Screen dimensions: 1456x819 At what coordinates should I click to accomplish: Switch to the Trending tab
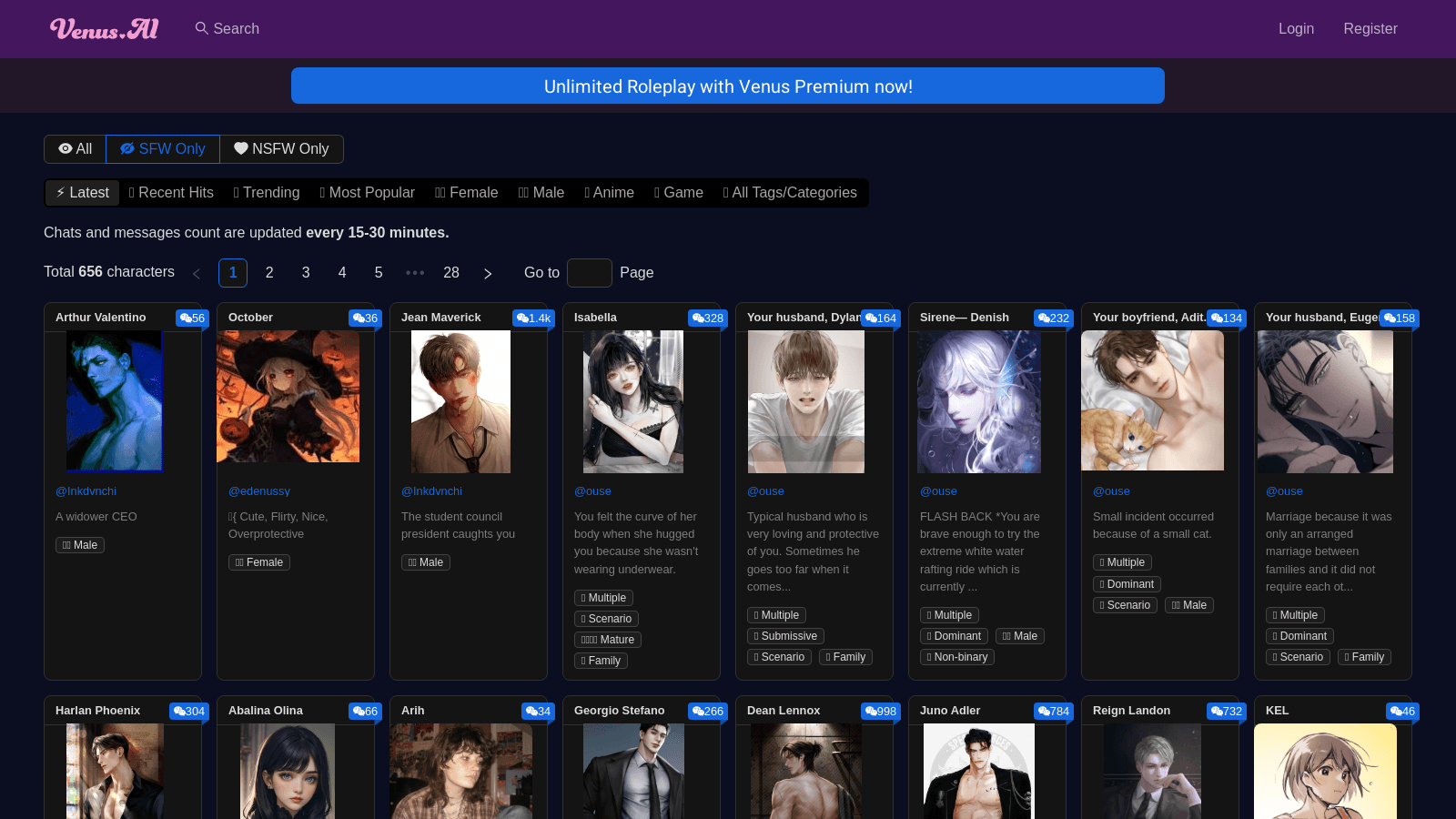click(x=267, y=193)
